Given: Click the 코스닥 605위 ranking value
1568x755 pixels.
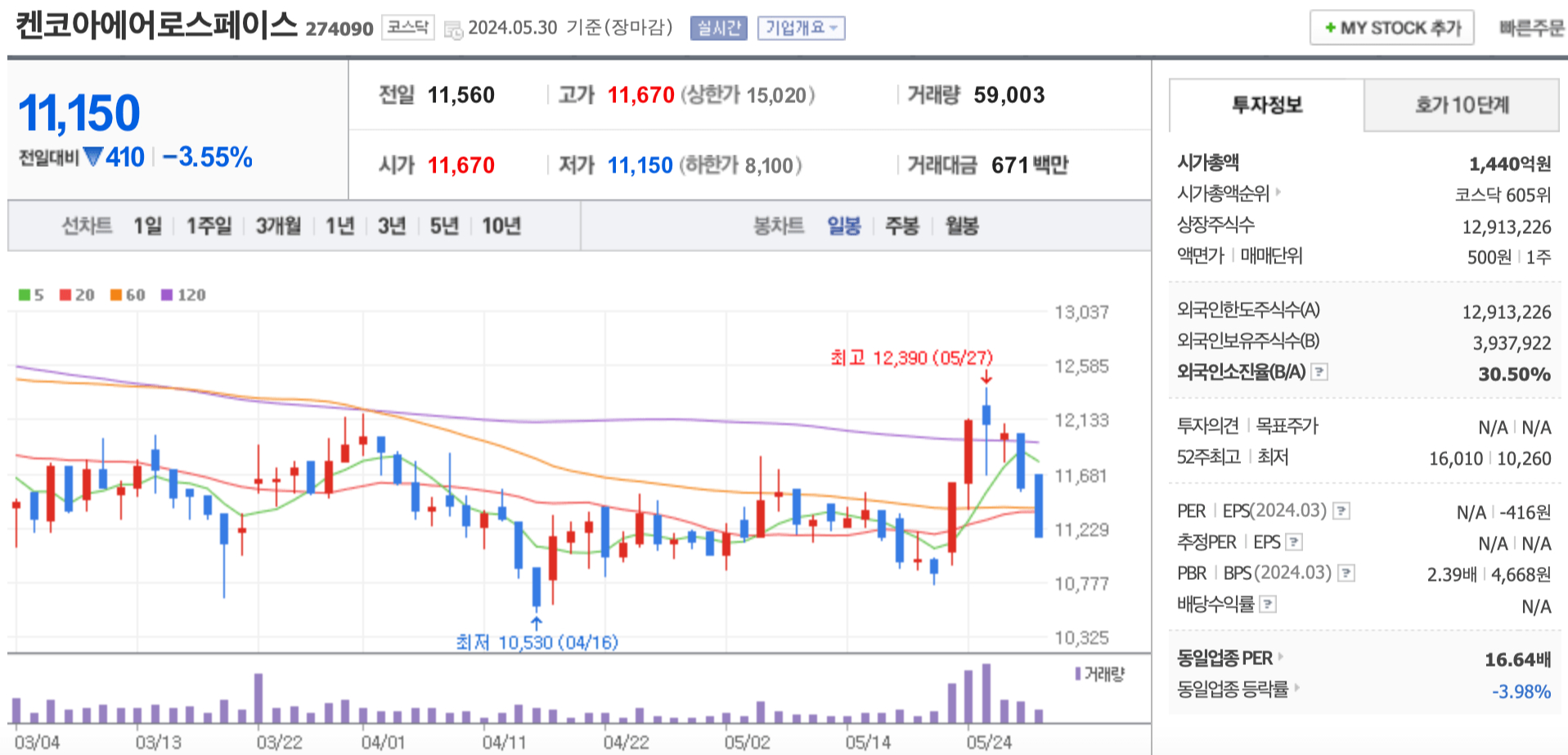Looking at the screenshot, I should 1503,195.
